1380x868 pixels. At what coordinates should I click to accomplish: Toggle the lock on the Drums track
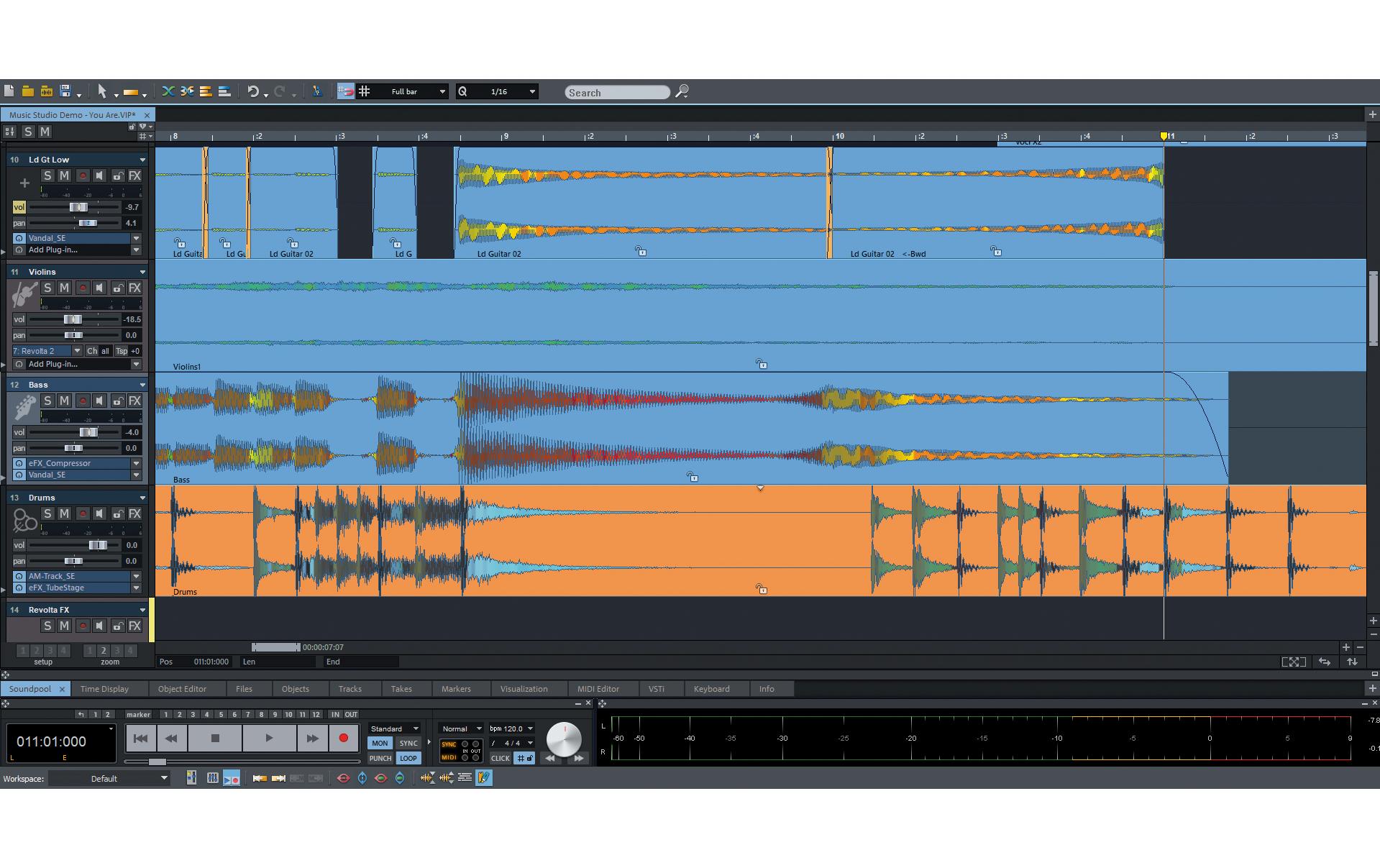[x=117, y=513]
